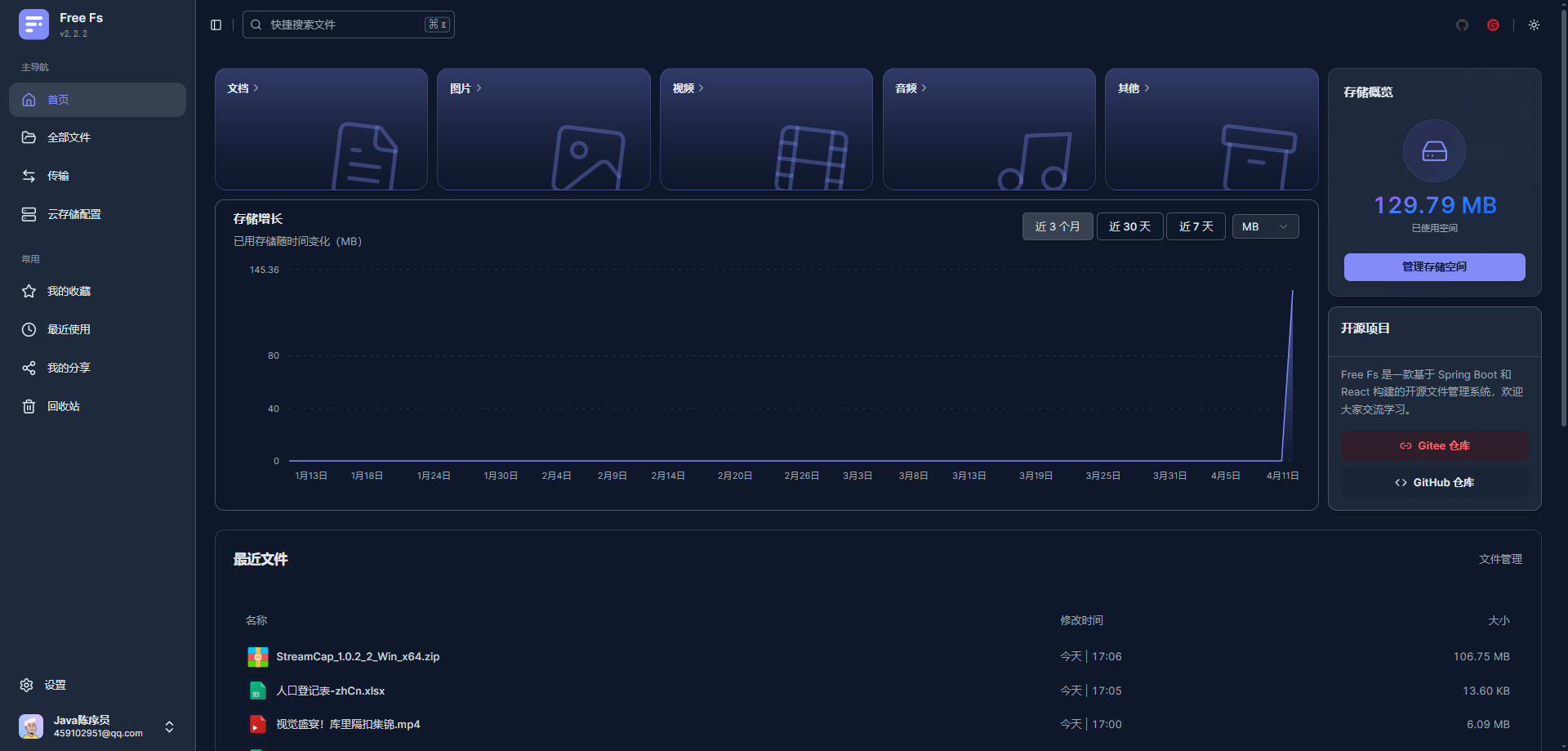Toggle light/dark theme sun icon
1568x751 pixels.
1534,25
